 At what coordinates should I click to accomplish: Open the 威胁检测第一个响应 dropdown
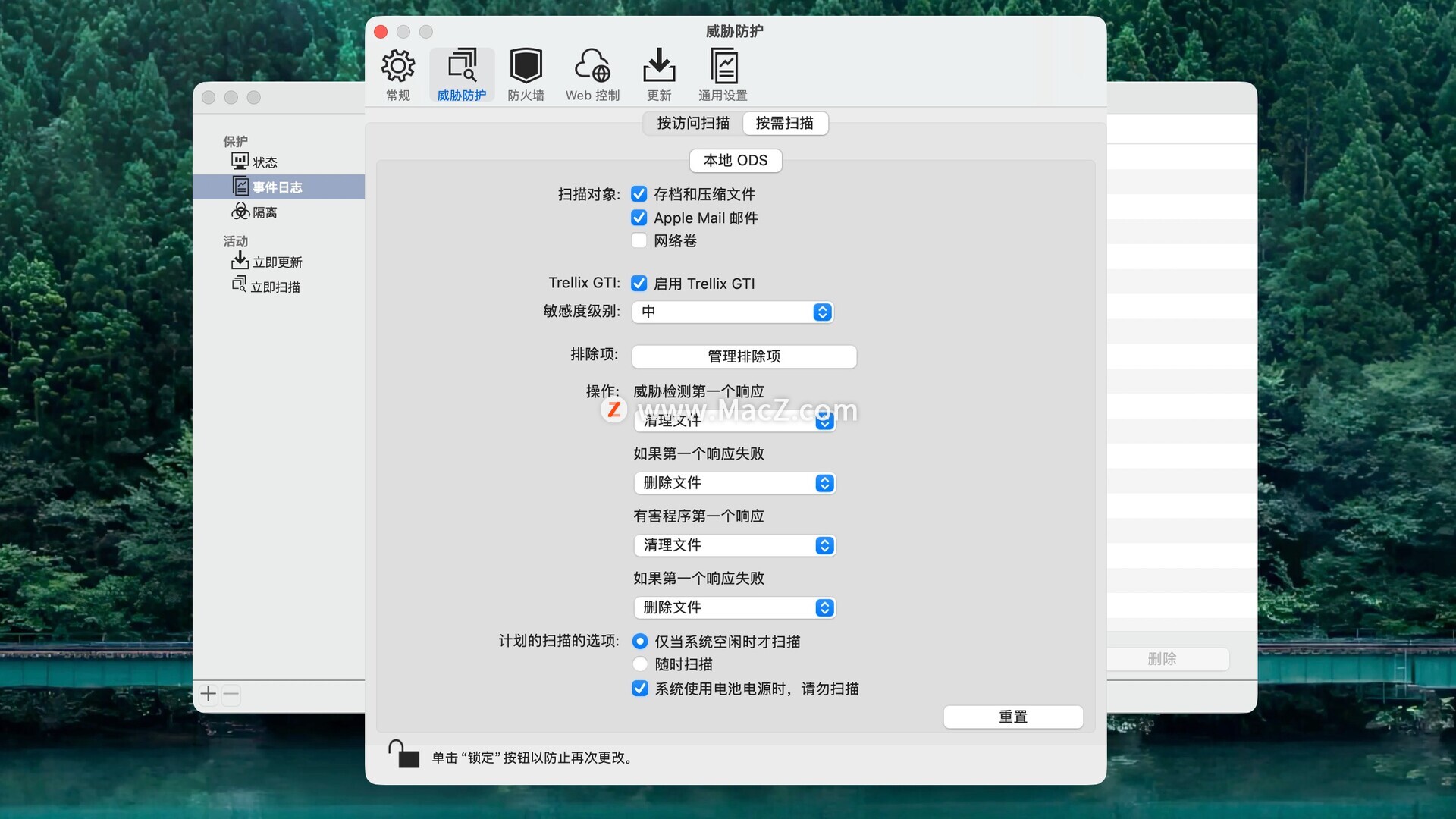[735, 421]
